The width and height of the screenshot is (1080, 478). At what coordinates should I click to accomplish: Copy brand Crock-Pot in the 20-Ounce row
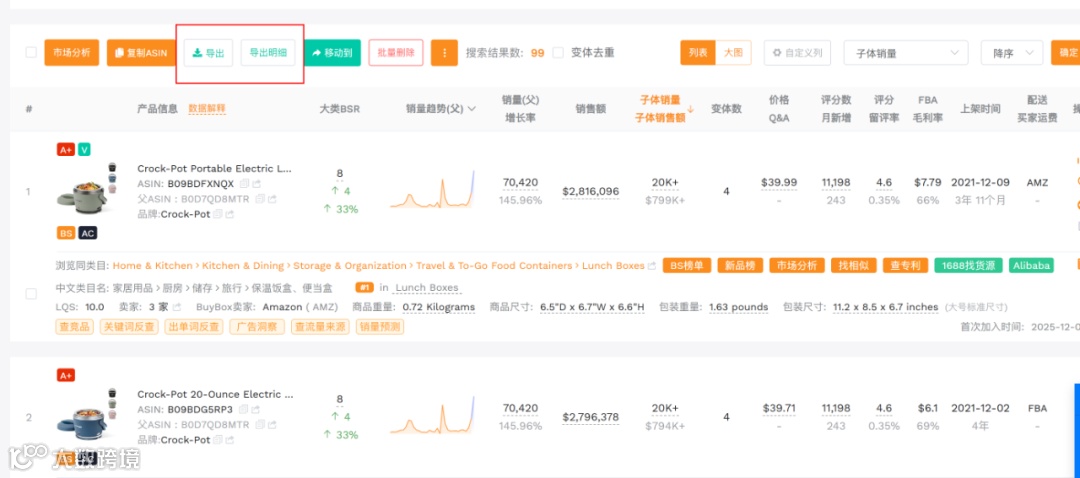tap(217, 440)
